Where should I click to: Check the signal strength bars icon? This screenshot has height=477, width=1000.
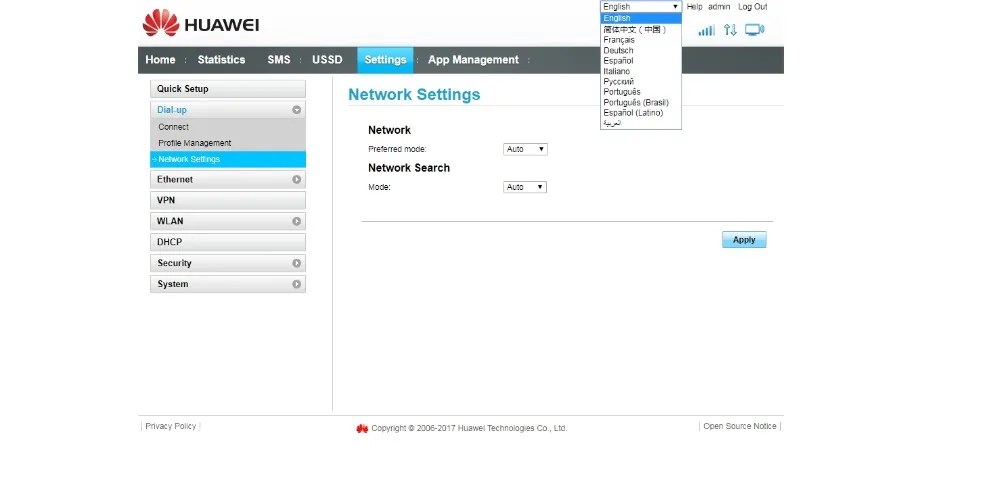706,30
